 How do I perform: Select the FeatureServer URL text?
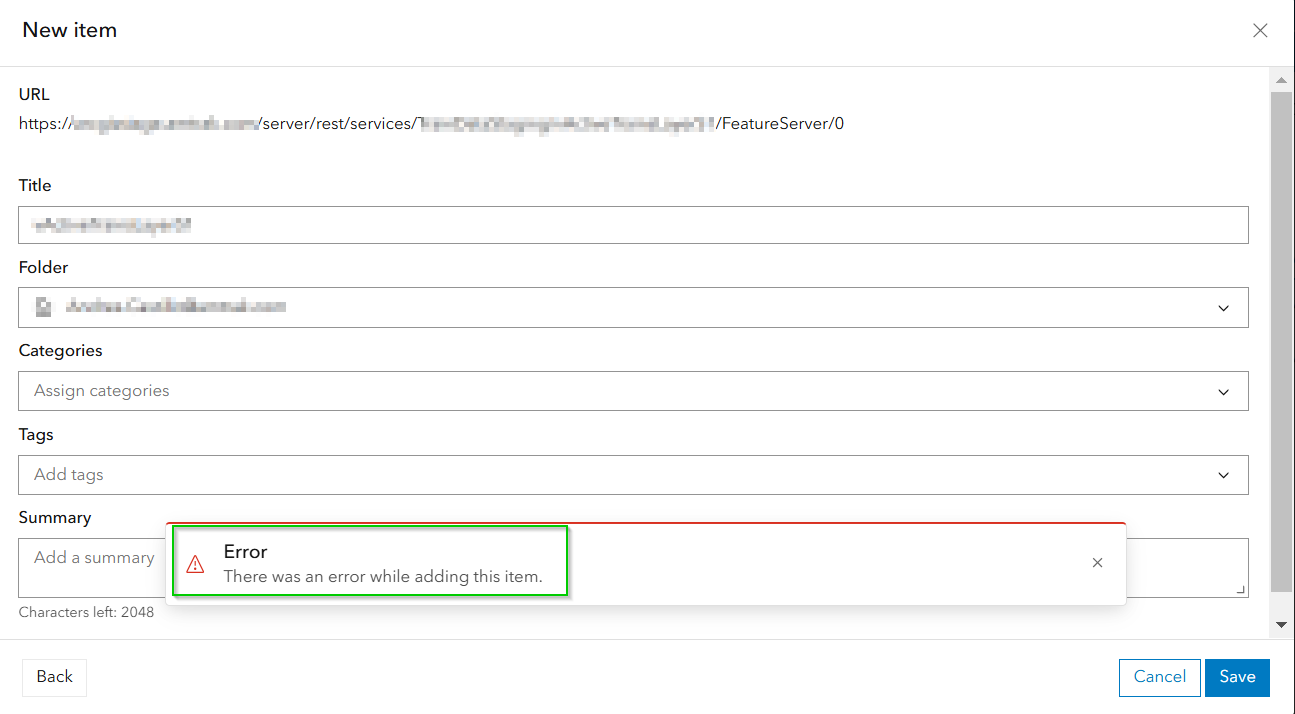tap(432, 124)
